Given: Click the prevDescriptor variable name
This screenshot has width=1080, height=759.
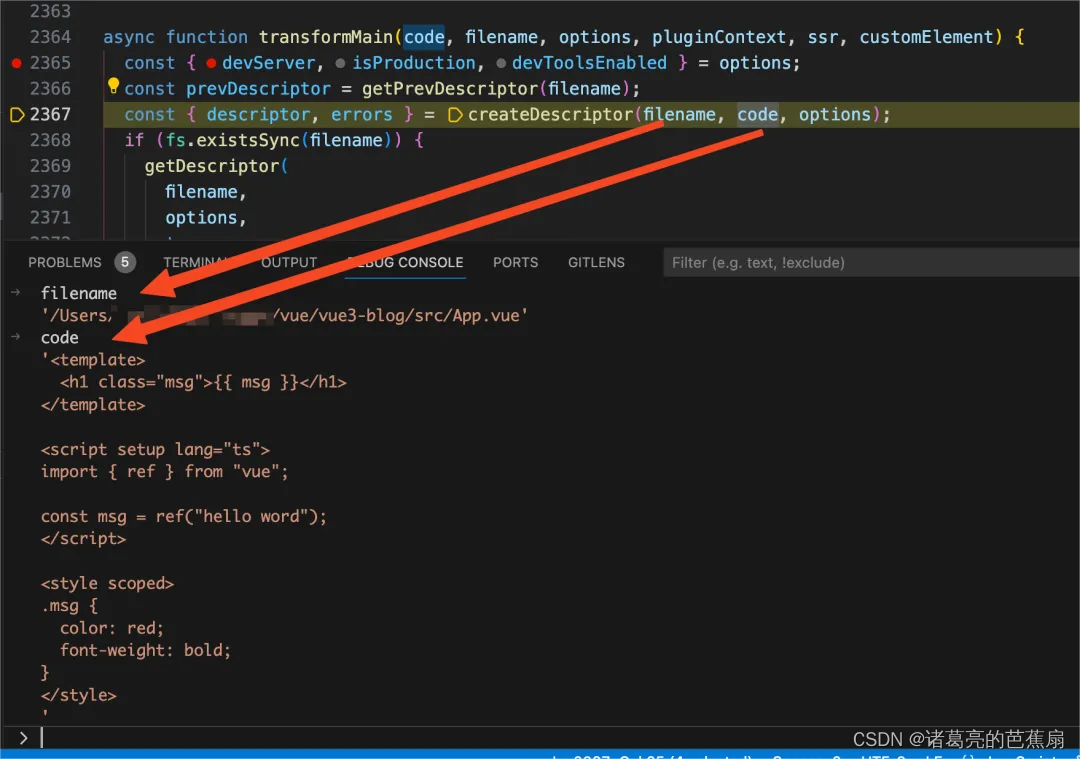Looking at the screenshot, I should pyautogui.click(x=258, y=89).
